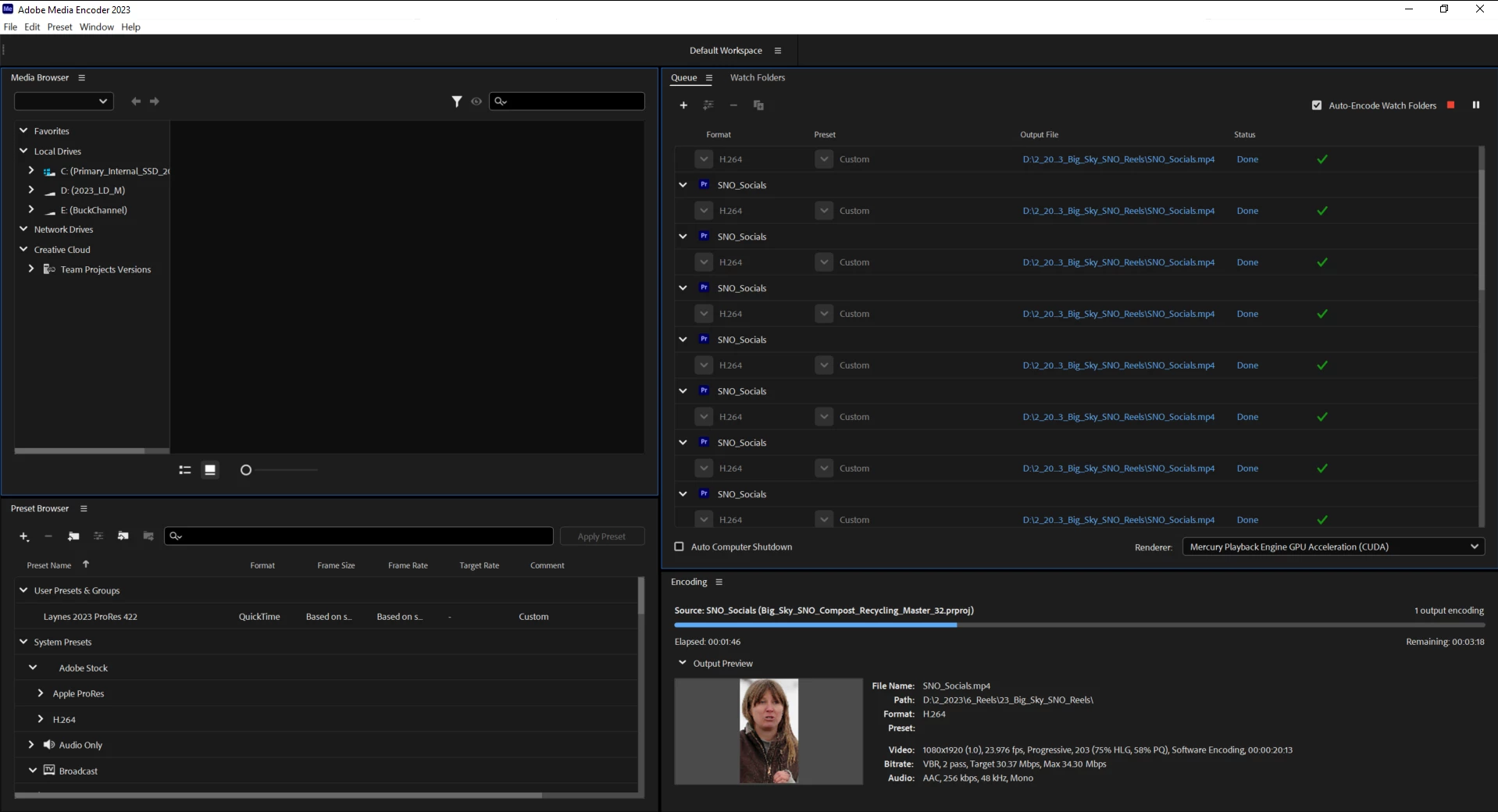Viewport: 1498px width, 812px height.
Task: Open the Renderer dropdown
Action: [1333, 547]
